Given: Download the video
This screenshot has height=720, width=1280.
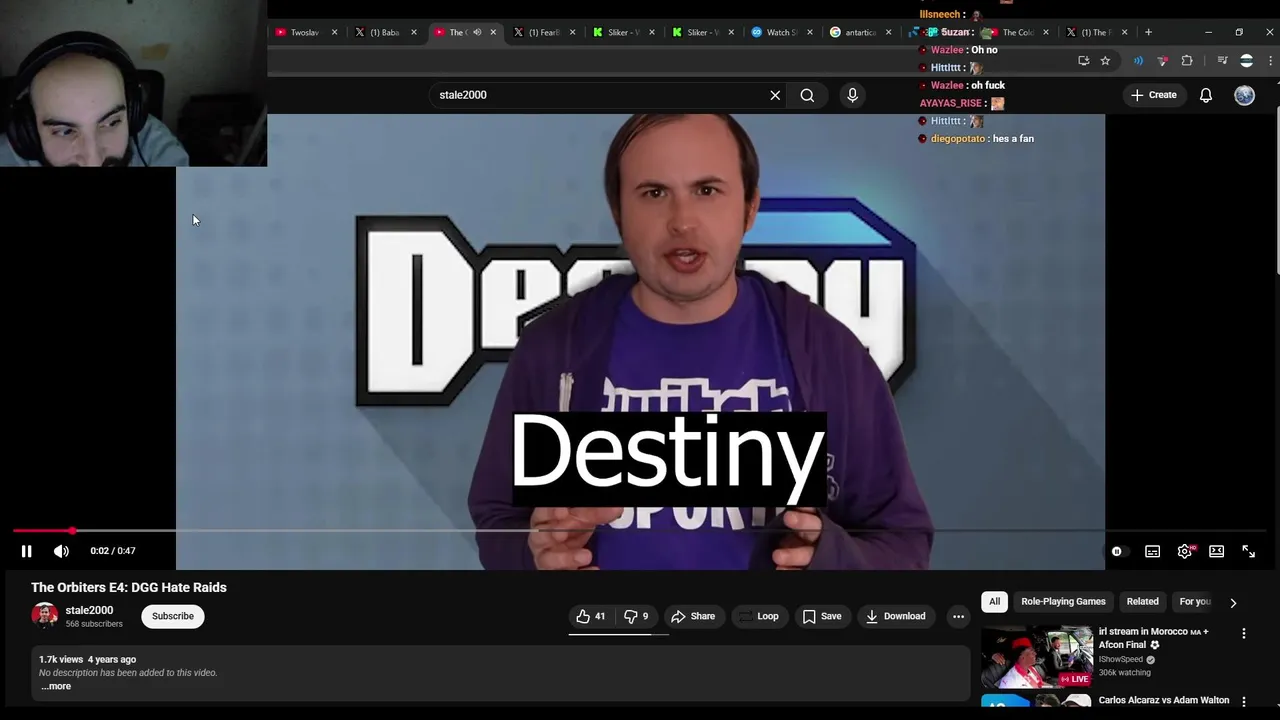Looking at the screenshot, I should (x=896, y=616).
